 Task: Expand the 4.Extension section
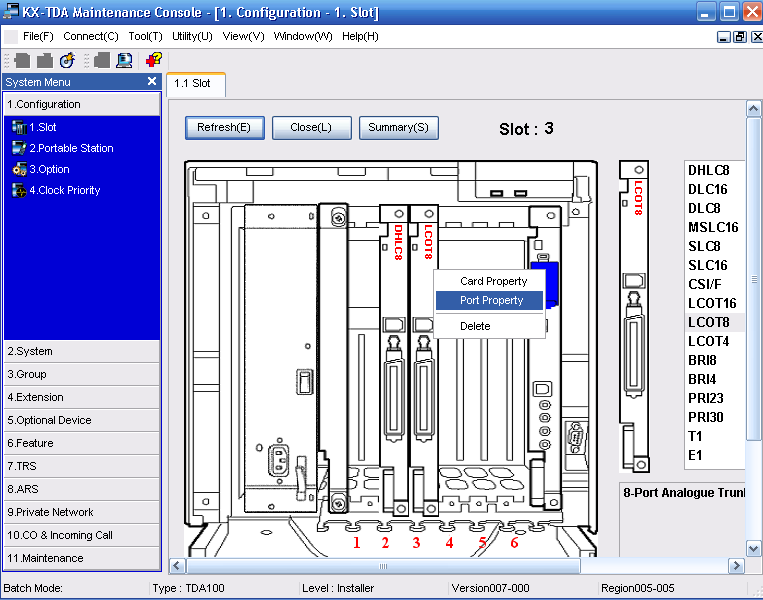pyautogui.click(x=82, y=397)
